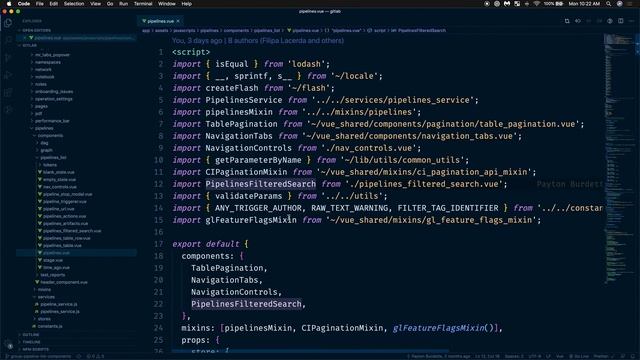640x360 pixels.
Task: Open the Extensions view icon
Action: 8,93
